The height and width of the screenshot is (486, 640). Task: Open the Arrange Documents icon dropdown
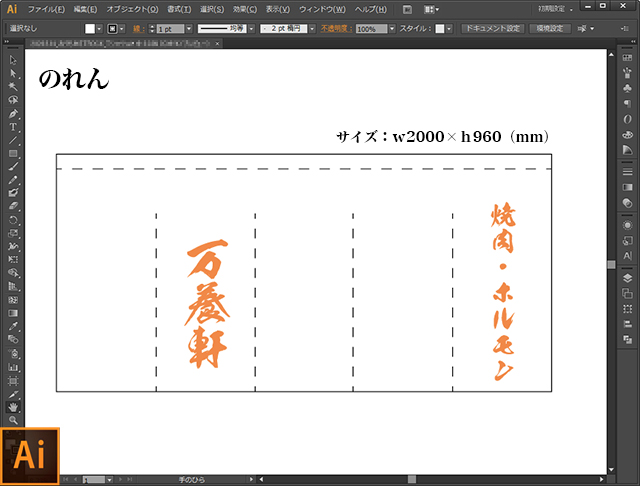click(x=431, y=9)
